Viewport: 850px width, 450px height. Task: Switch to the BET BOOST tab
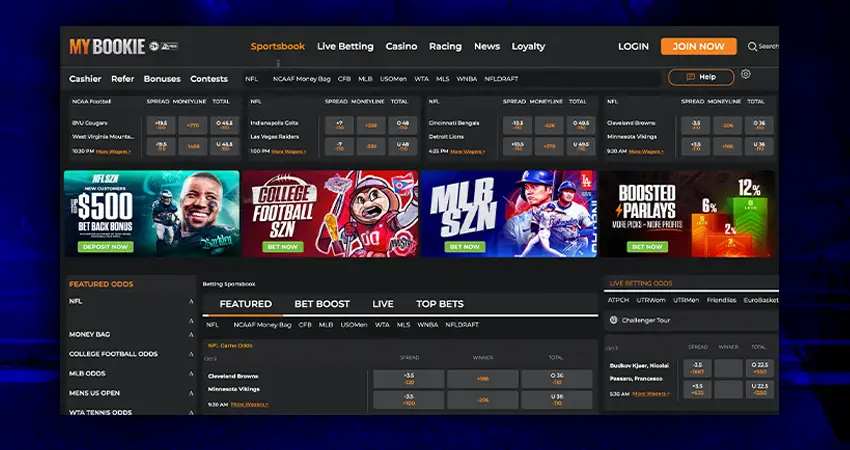tap(322, 304)
